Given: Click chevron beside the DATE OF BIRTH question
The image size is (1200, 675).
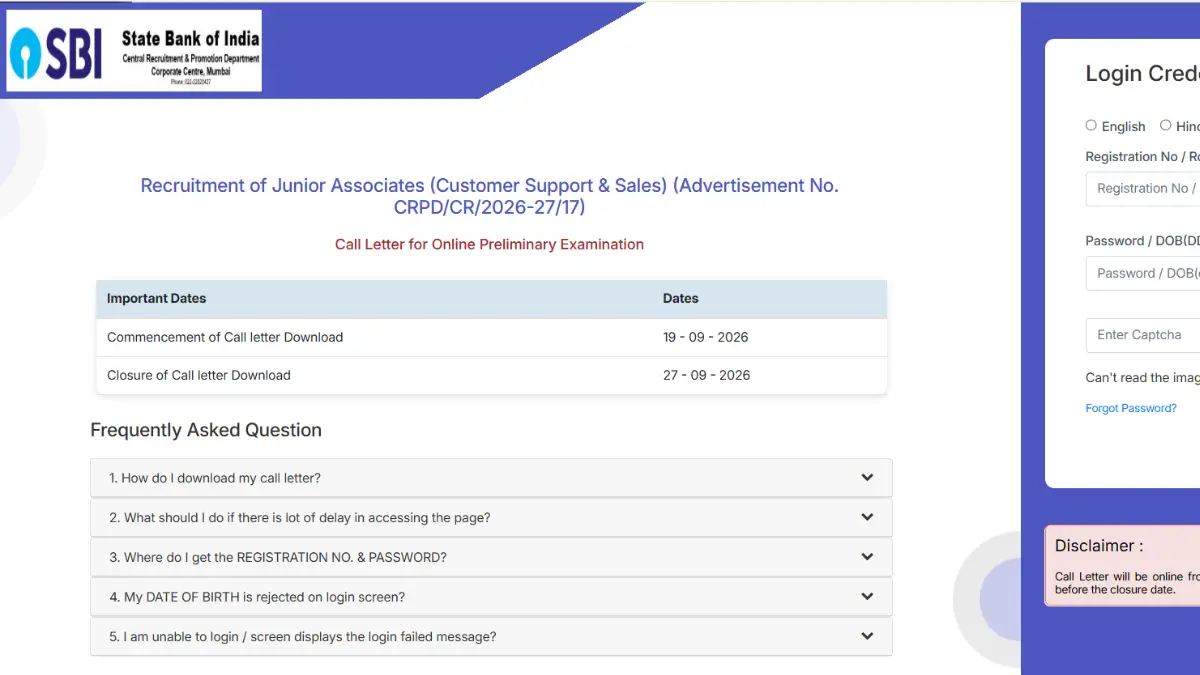Looking at the screenshot, I should click(867, 597).
